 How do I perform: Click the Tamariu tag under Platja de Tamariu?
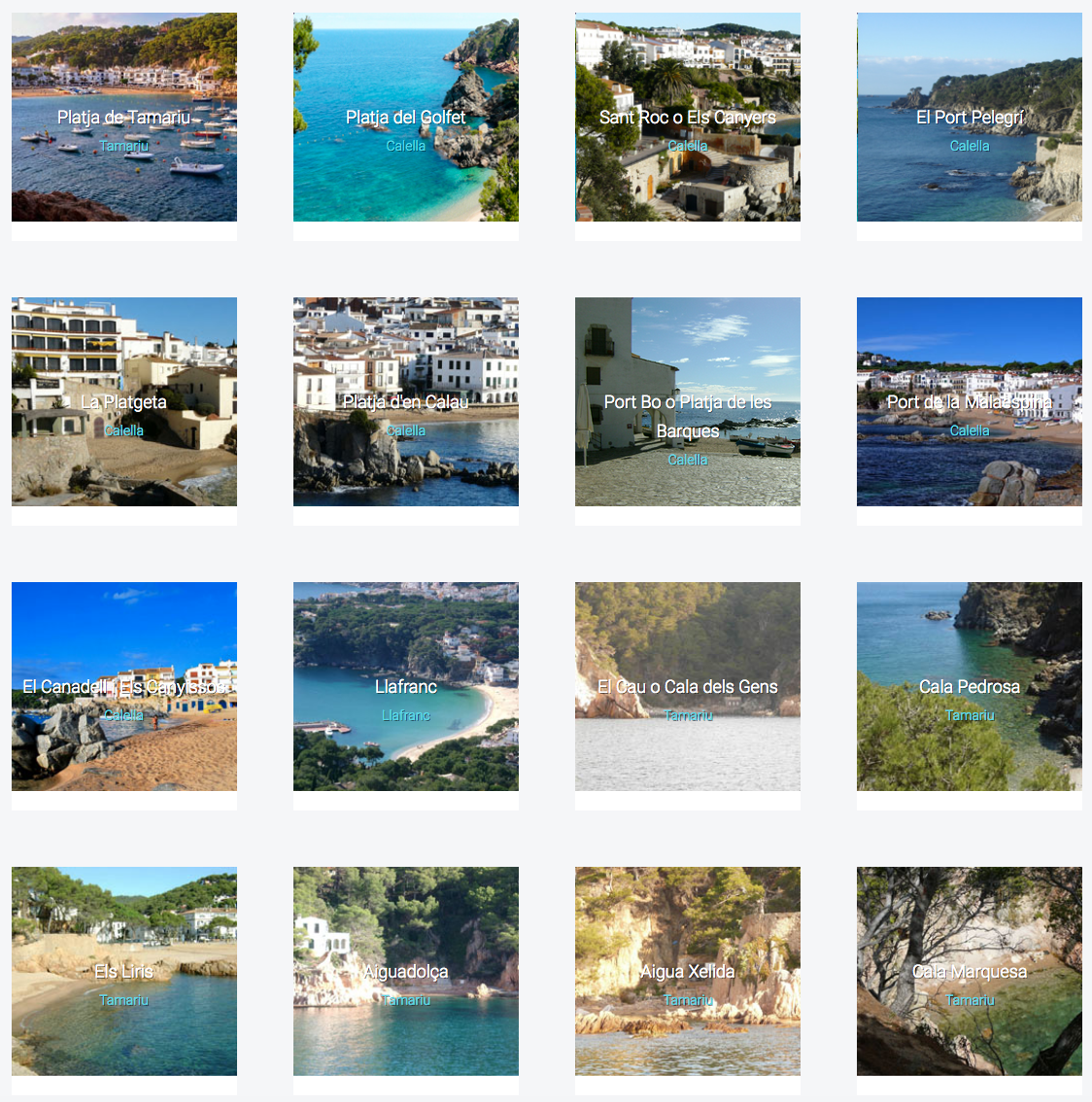tap(124, 146)
